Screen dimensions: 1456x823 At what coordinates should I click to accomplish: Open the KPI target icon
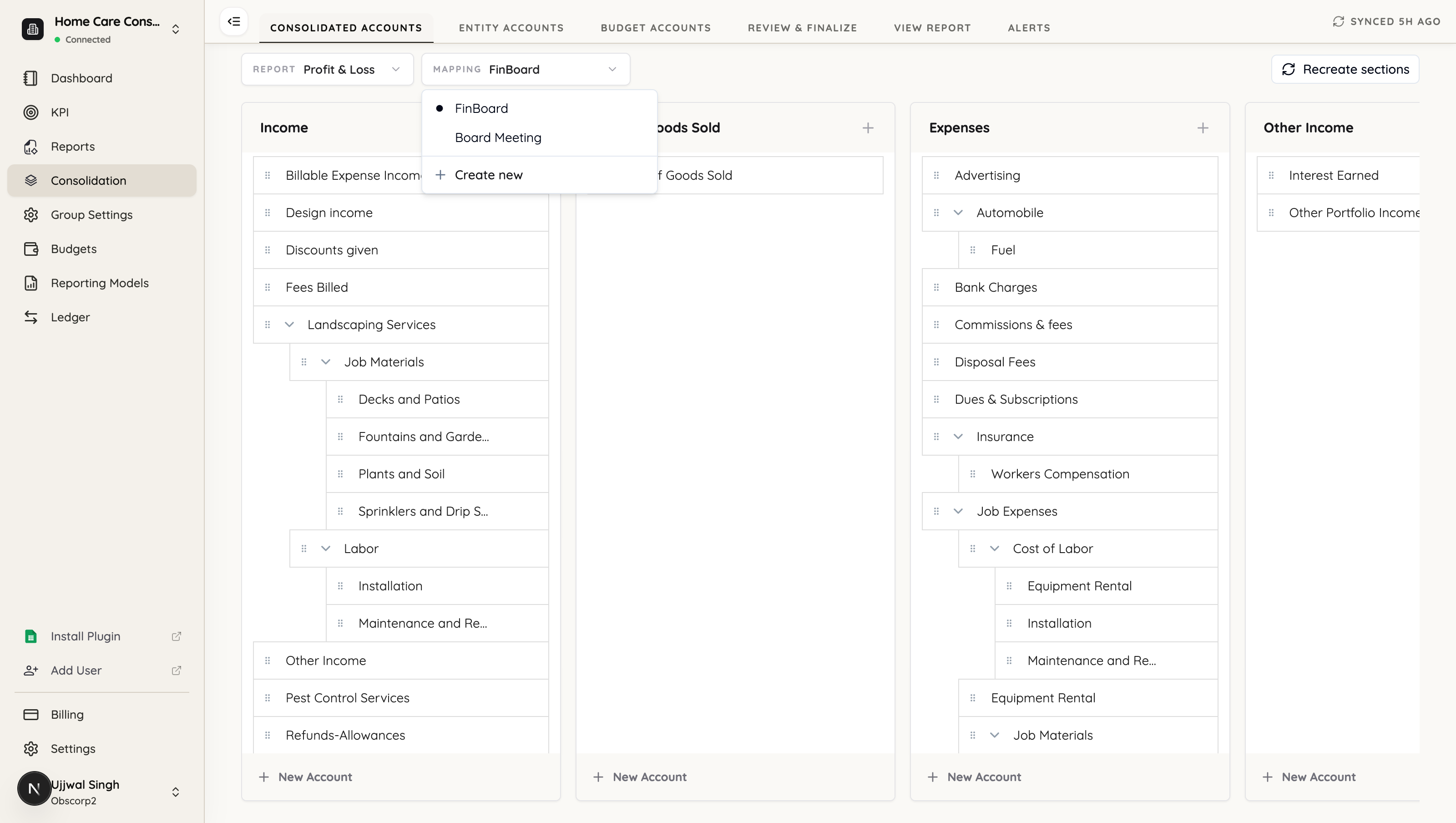point(31,112)
